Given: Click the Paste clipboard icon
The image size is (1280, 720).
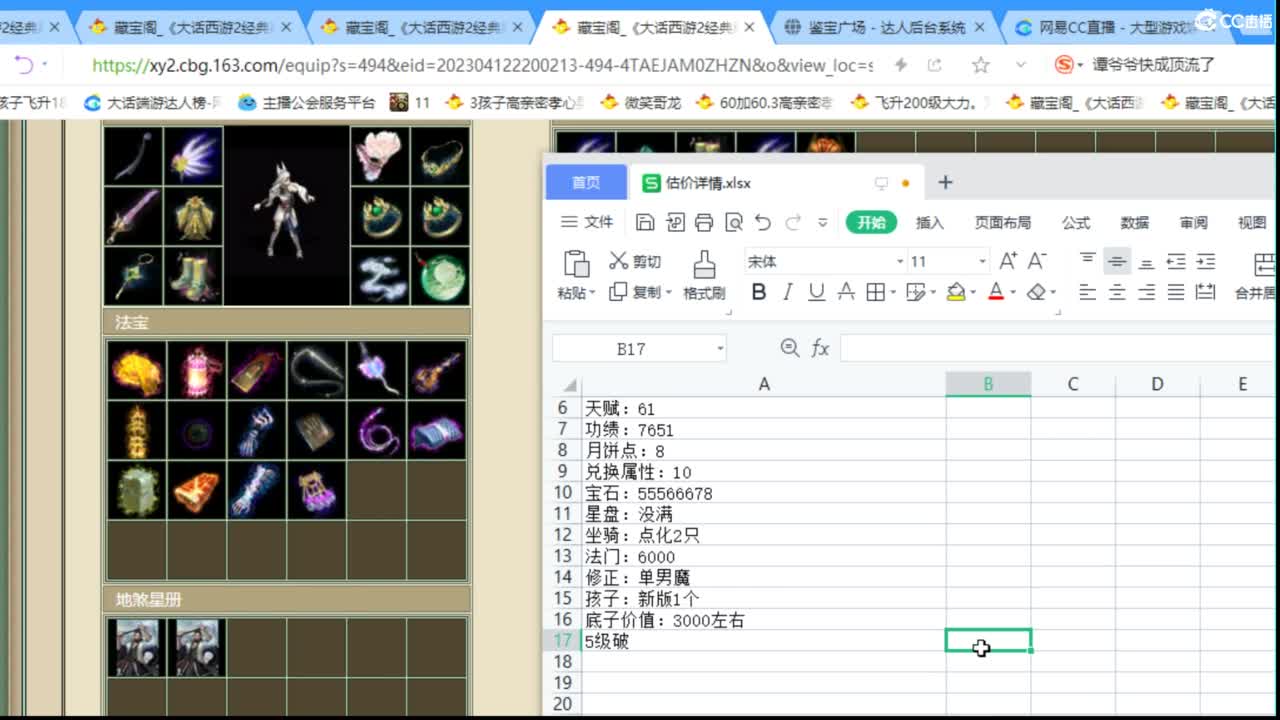Looking at the screenshot, I should tap(577, 263).
